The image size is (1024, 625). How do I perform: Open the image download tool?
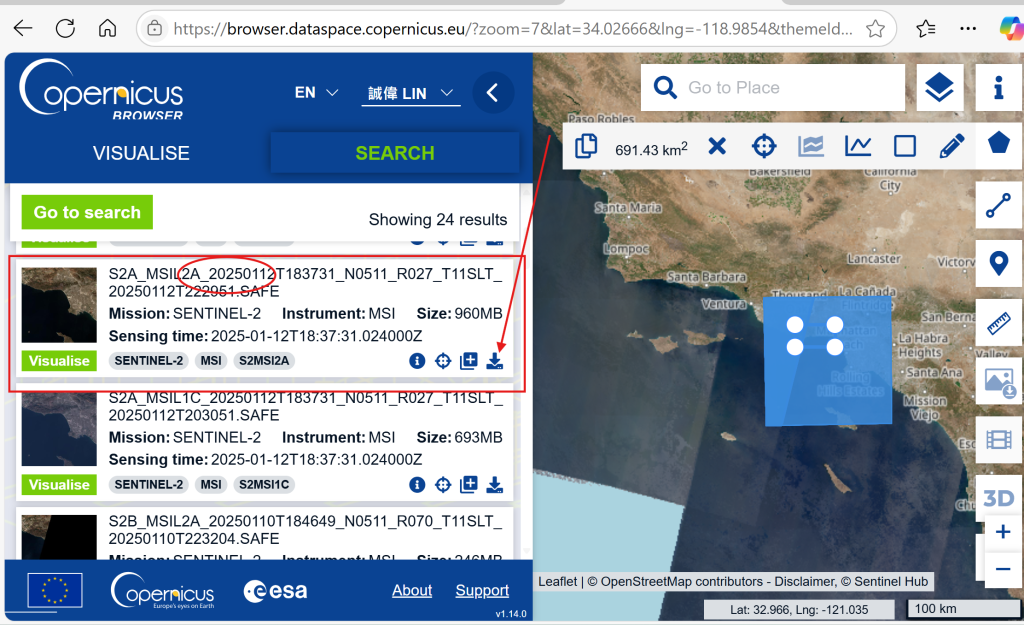tap(999, 381)
